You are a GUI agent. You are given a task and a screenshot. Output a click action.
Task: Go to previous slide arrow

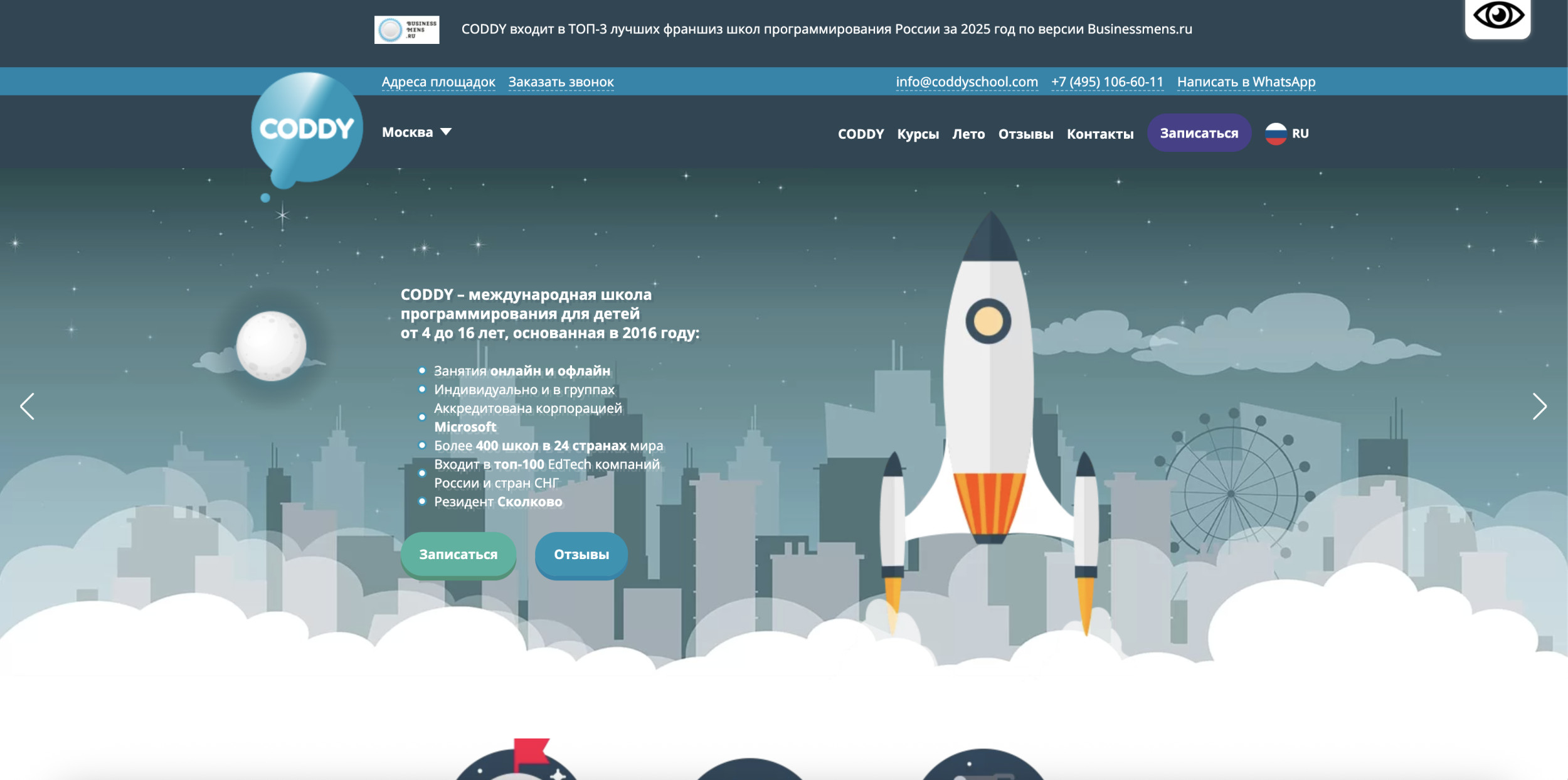[x=27, y=407]
